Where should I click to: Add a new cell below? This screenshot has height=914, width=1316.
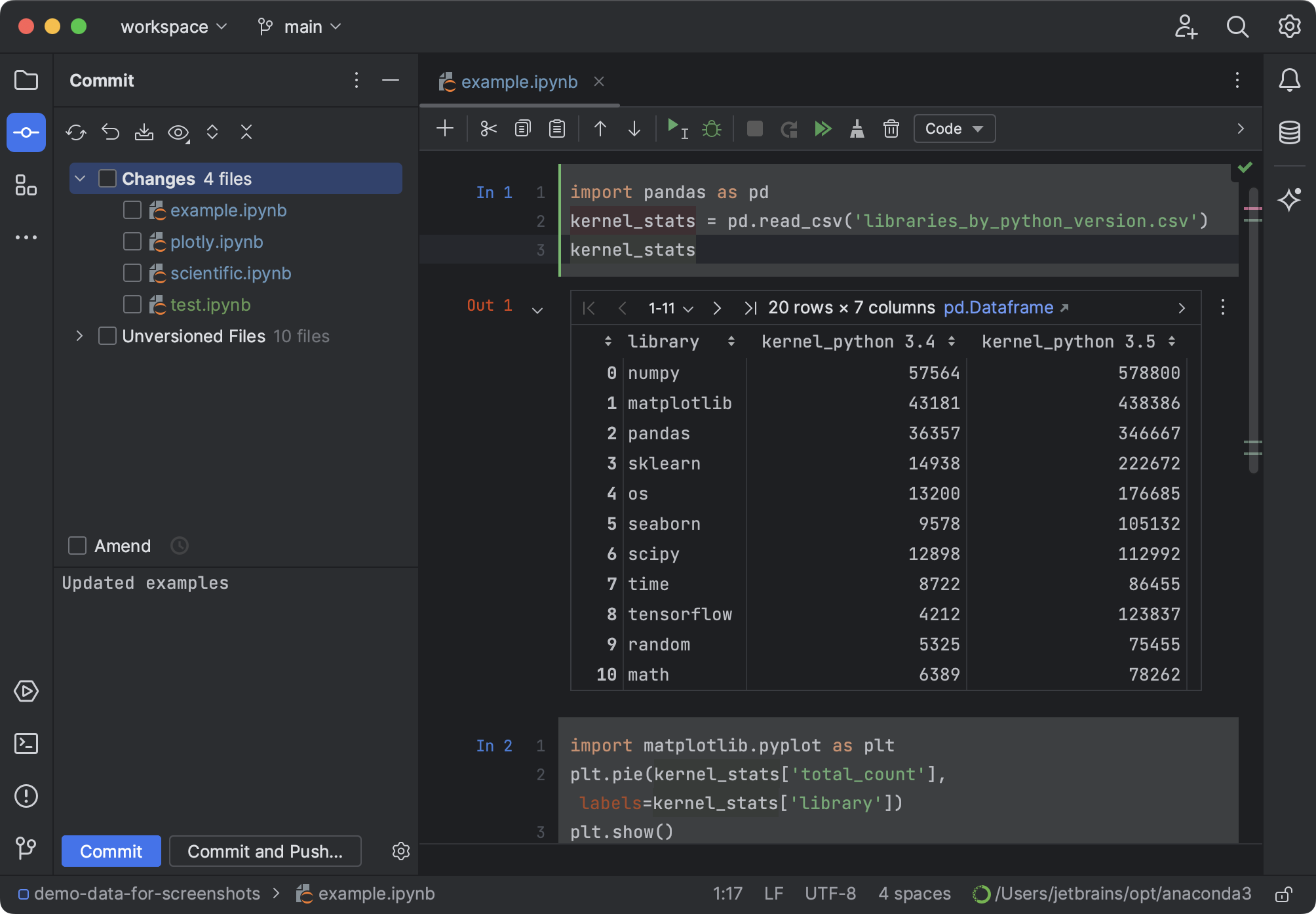click(445, 129)
